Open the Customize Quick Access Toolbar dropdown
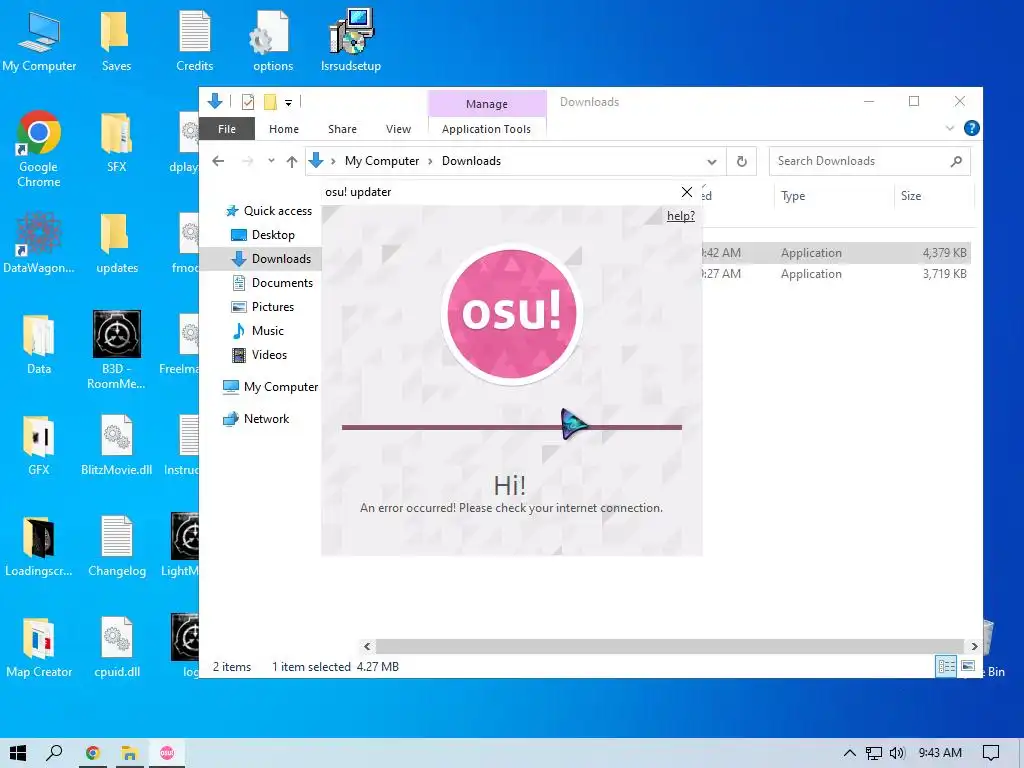The width and height of the screenshot is (1024, 768). click(x=288, y=103)
